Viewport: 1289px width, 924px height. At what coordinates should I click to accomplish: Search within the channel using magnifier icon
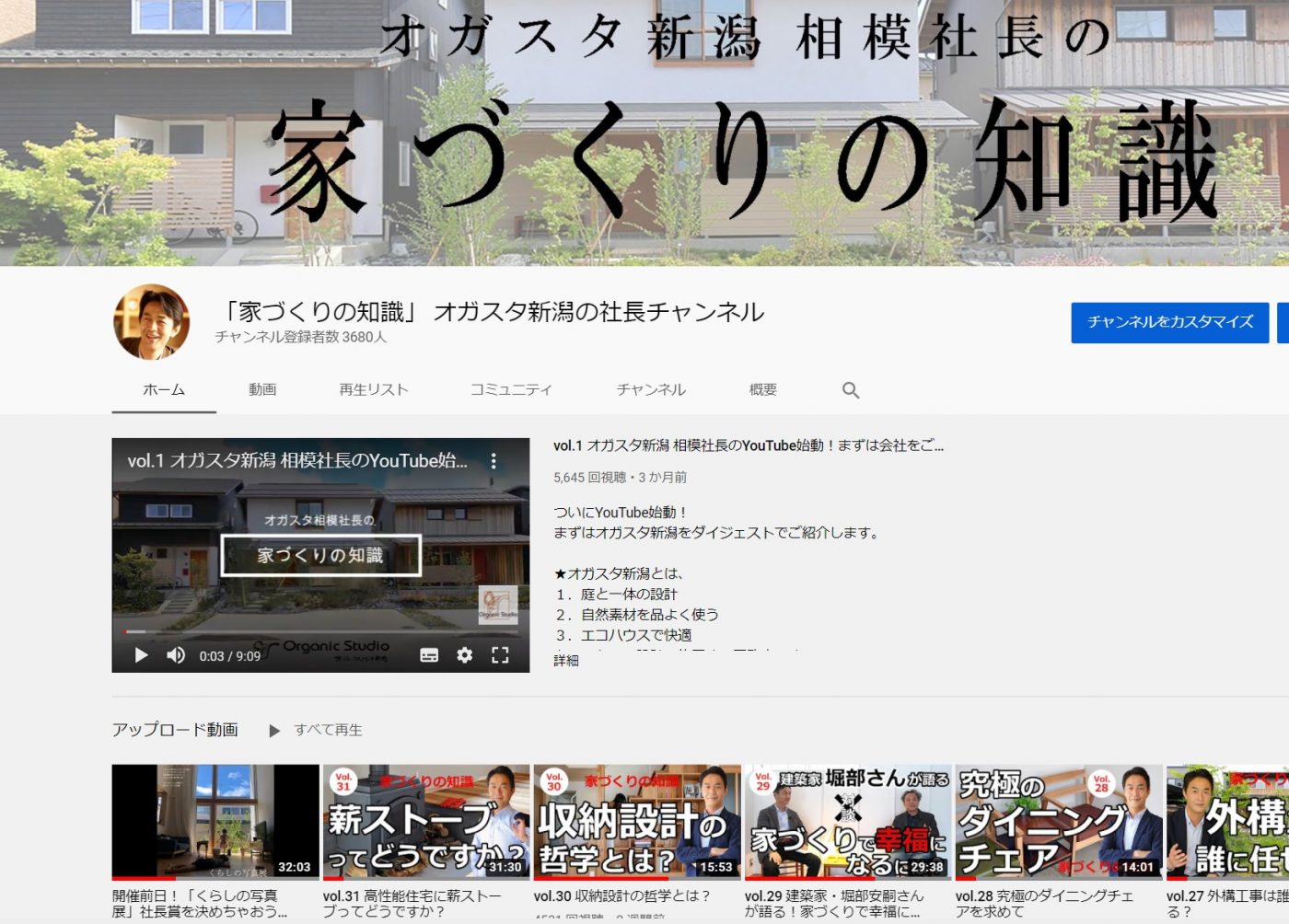tap(851, 390)
